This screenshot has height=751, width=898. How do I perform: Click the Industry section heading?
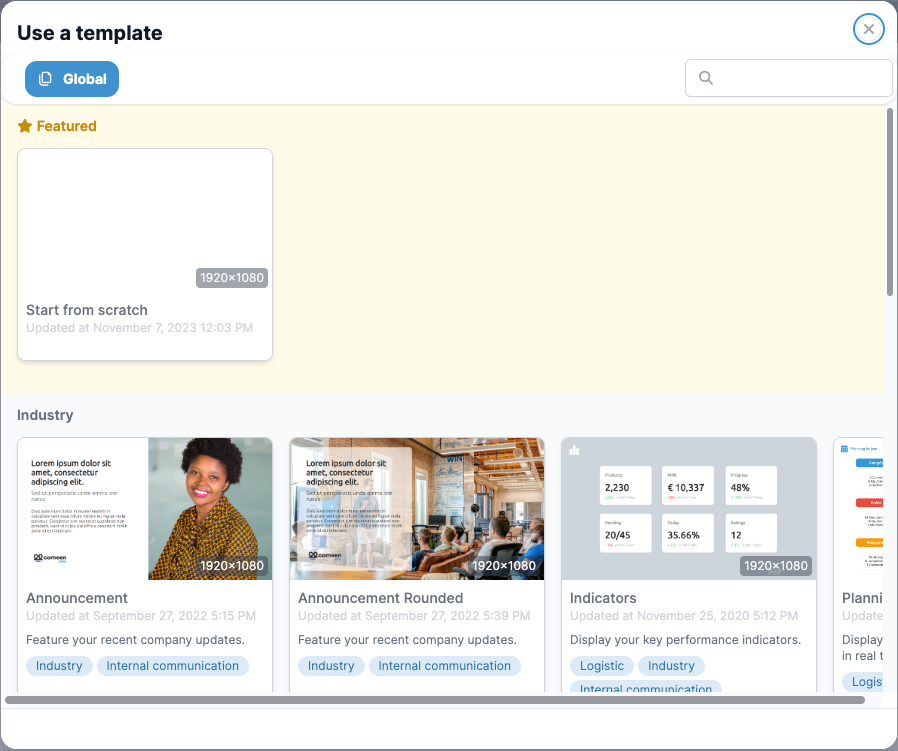(45, 415)
